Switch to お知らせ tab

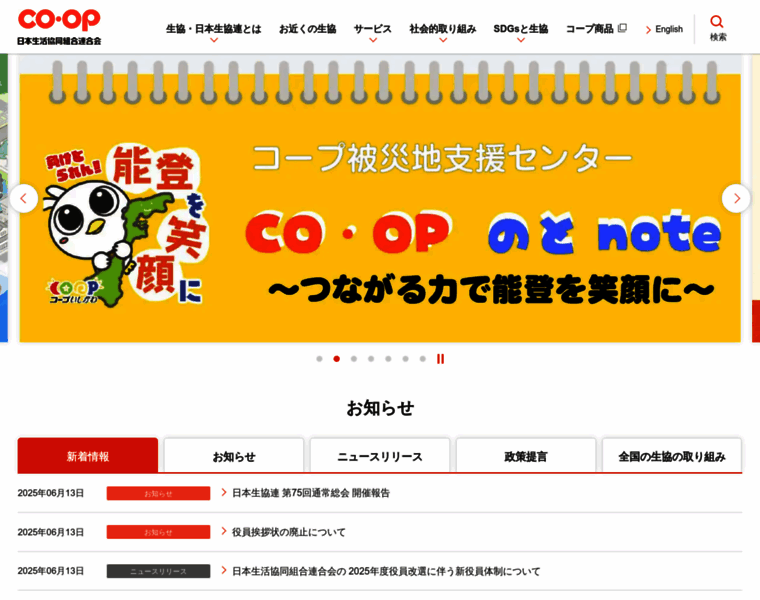[234, 456]
